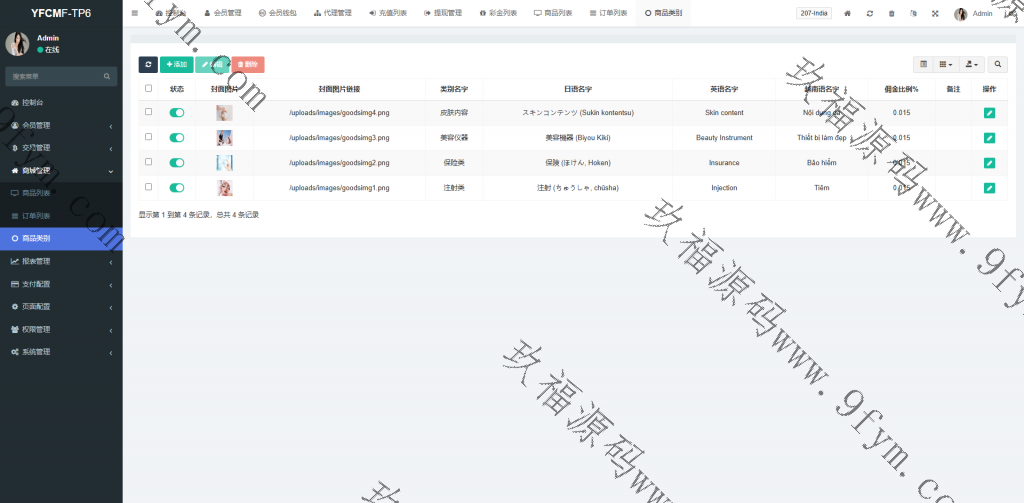Click the table view toggle icon

click(923, 64)
